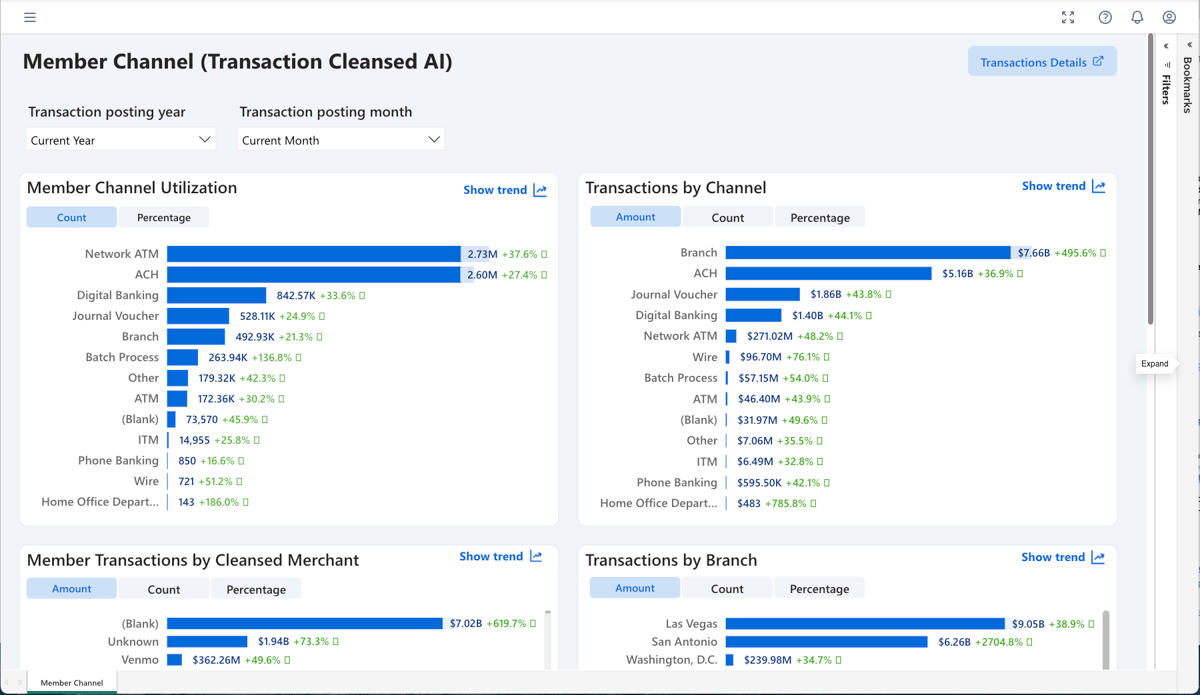Switch Transactions by Branch to Percentage

click(x=819, y=589)
